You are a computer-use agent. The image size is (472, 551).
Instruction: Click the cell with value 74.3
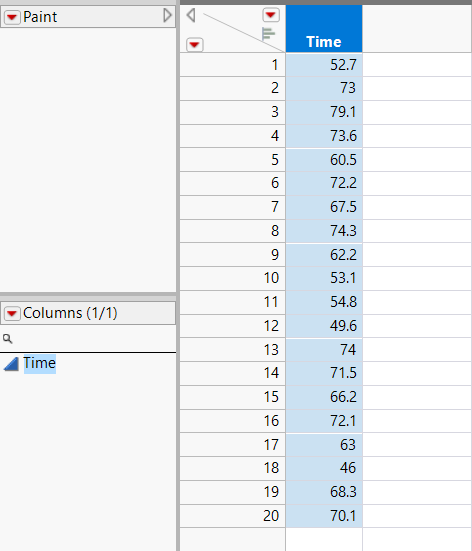[324, 231]
